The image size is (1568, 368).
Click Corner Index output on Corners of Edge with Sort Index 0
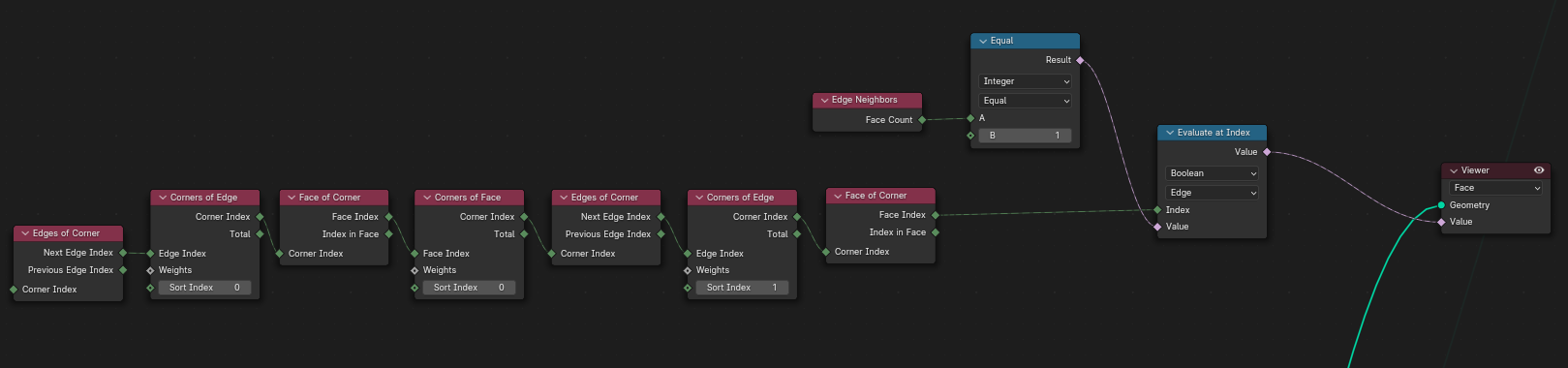[260, 217]
